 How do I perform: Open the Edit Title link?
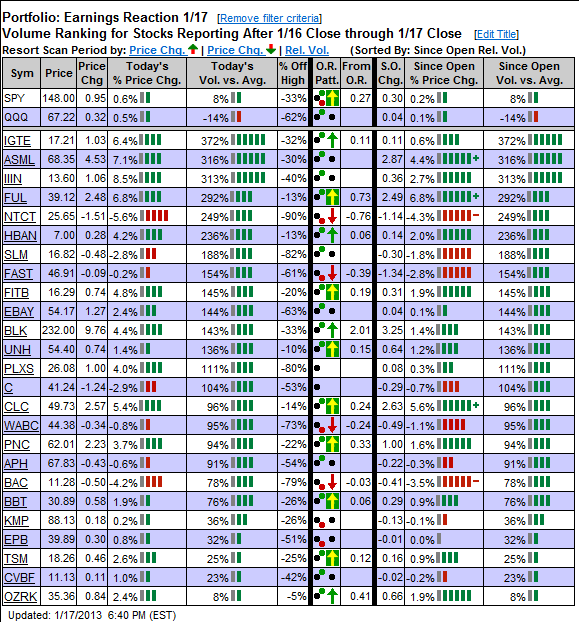pos(497,35)
